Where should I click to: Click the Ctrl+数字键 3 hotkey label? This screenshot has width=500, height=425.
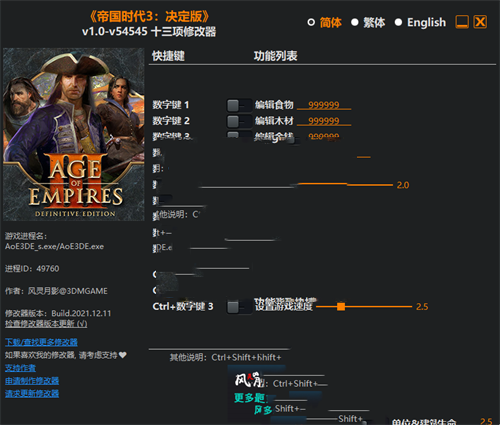183,306
